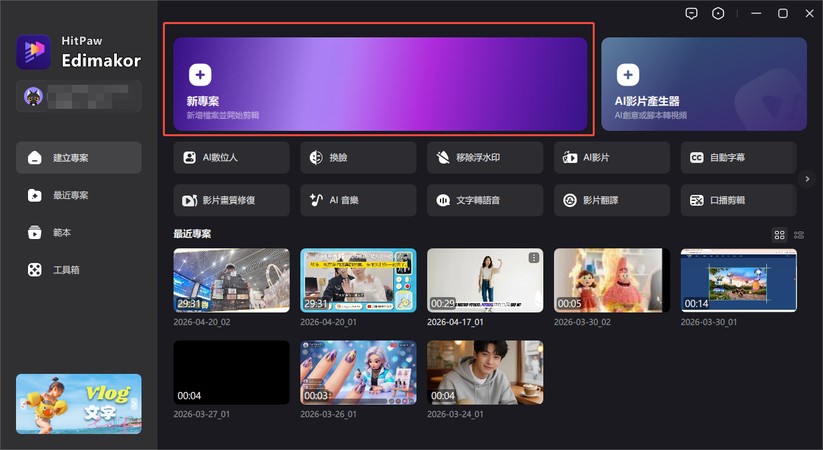
Task: Click the 自動字幕 CC icon
Action: pyautogui.click(x=697, y=158)
